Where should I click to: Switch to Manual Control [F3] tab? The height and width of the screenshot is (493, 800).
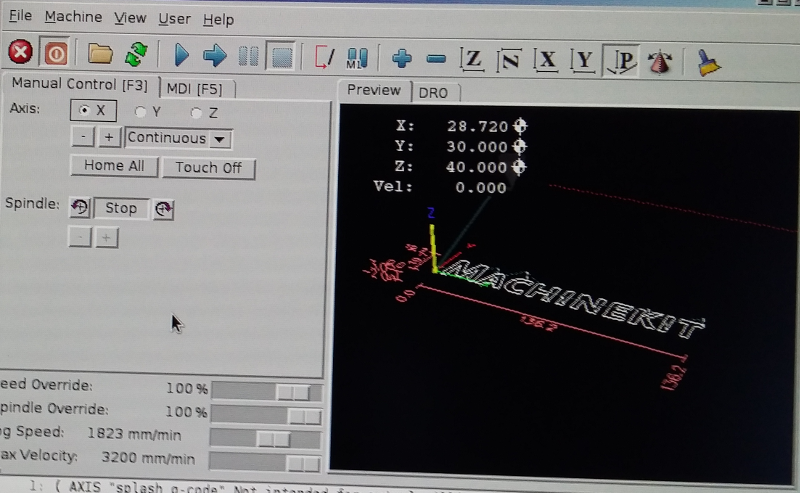coord(80,84)
